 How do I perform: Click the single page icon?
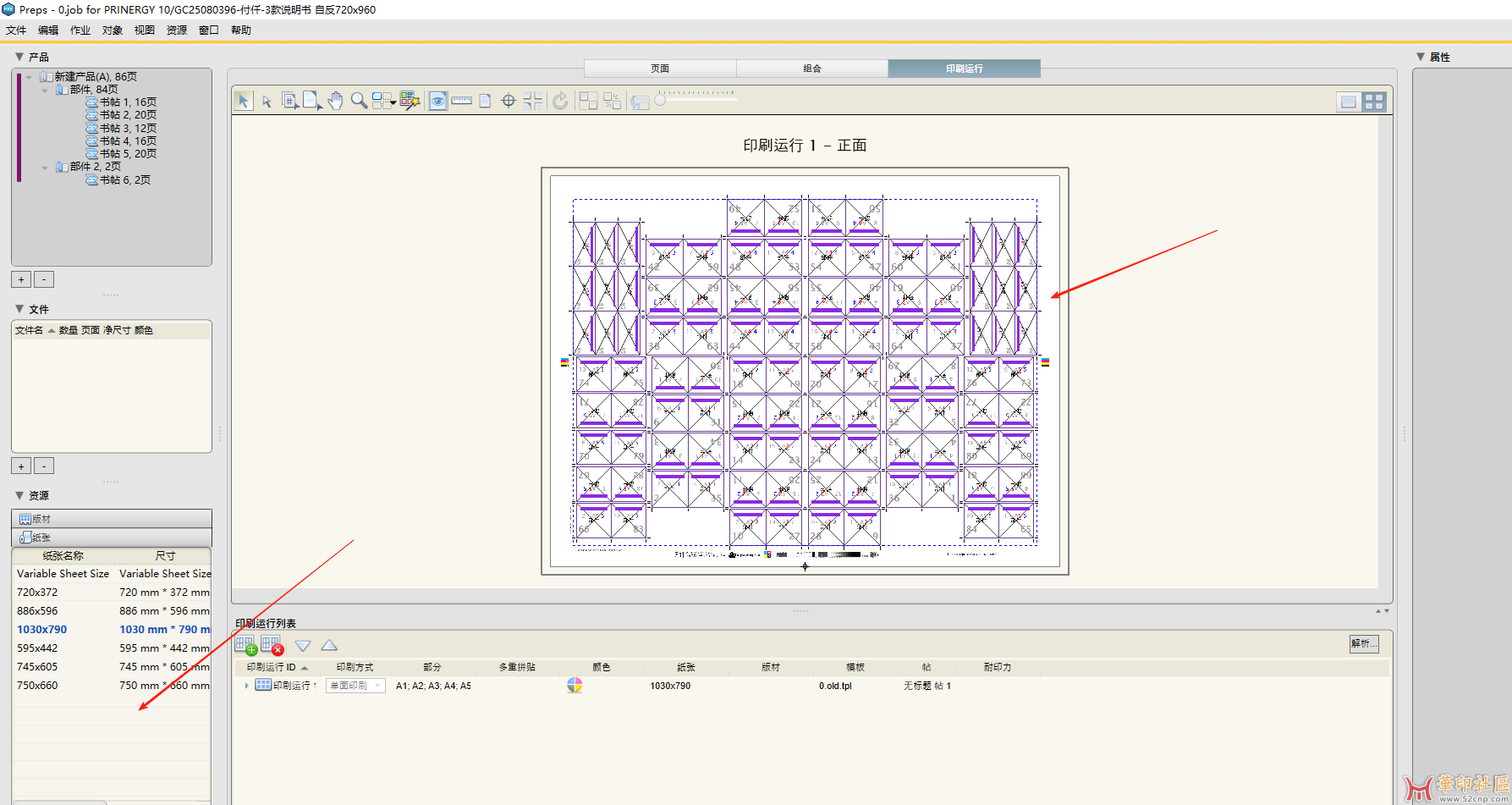485,102
